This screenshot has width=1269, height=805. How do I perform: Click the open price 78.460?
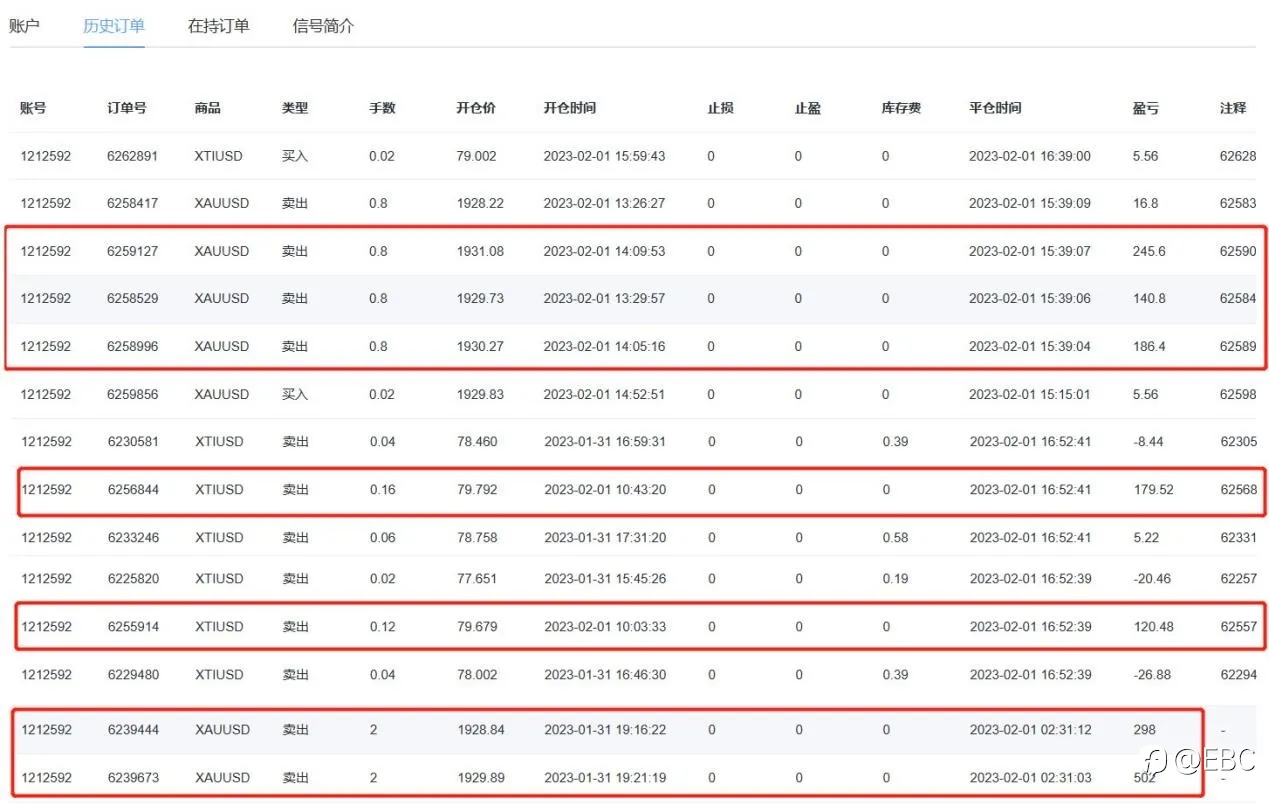coord(477,441)
